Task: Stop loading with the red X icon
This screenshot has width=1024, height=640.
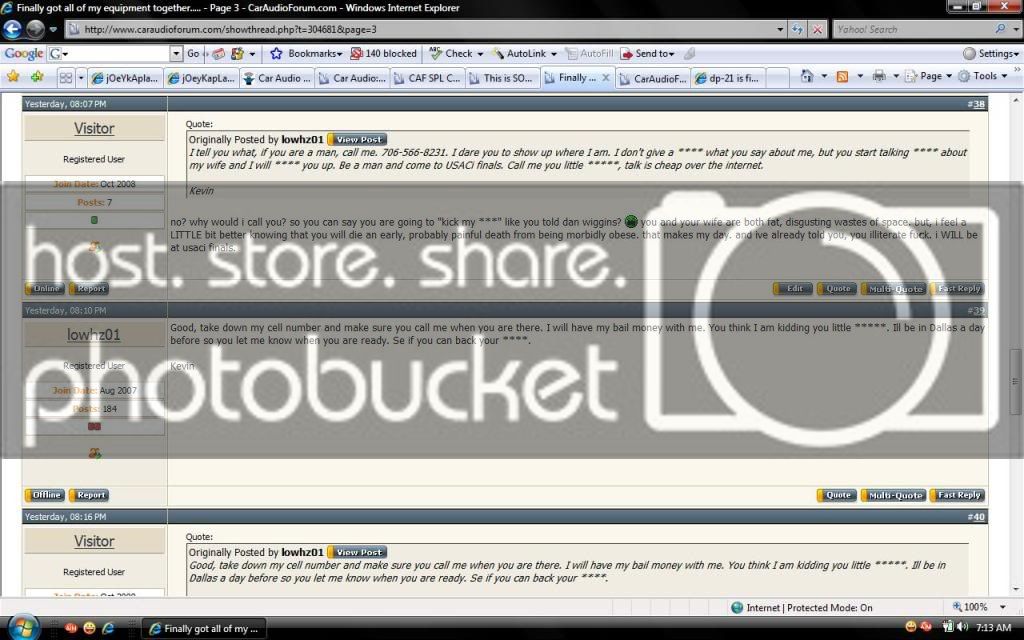Action: (x=817, y=29)
